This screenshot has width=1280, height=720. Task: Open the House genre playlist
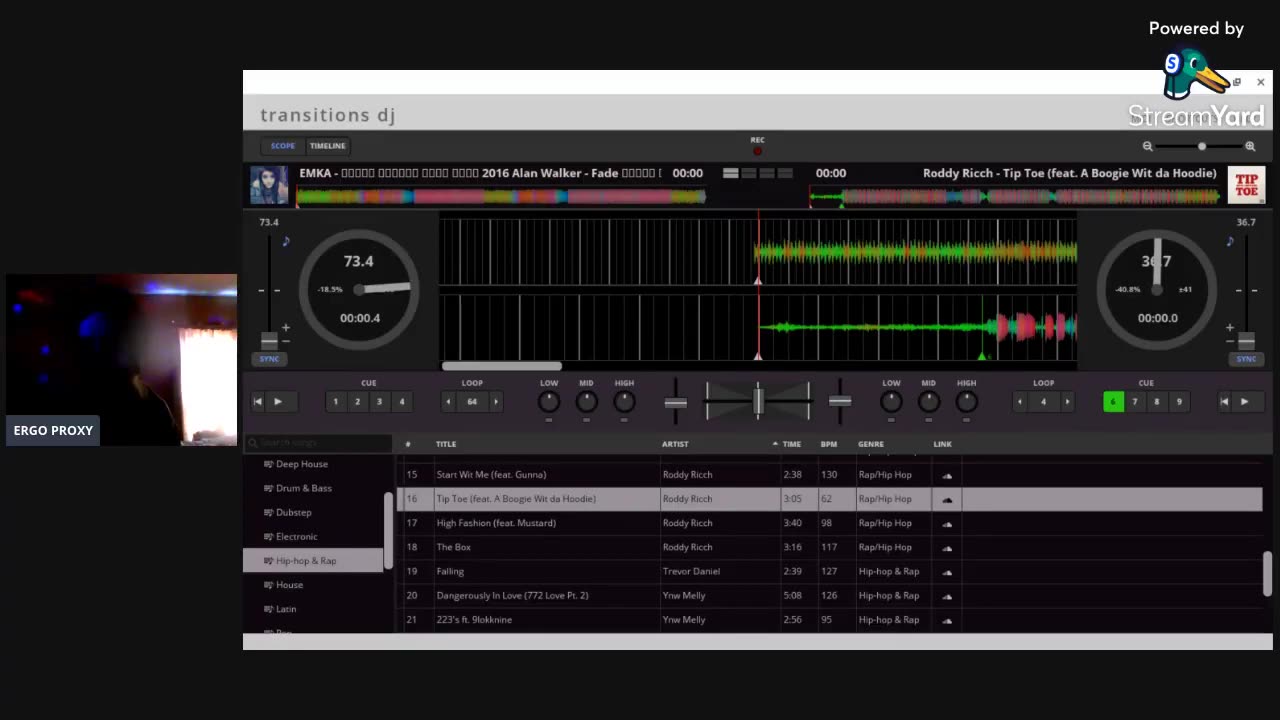(289, 585)
